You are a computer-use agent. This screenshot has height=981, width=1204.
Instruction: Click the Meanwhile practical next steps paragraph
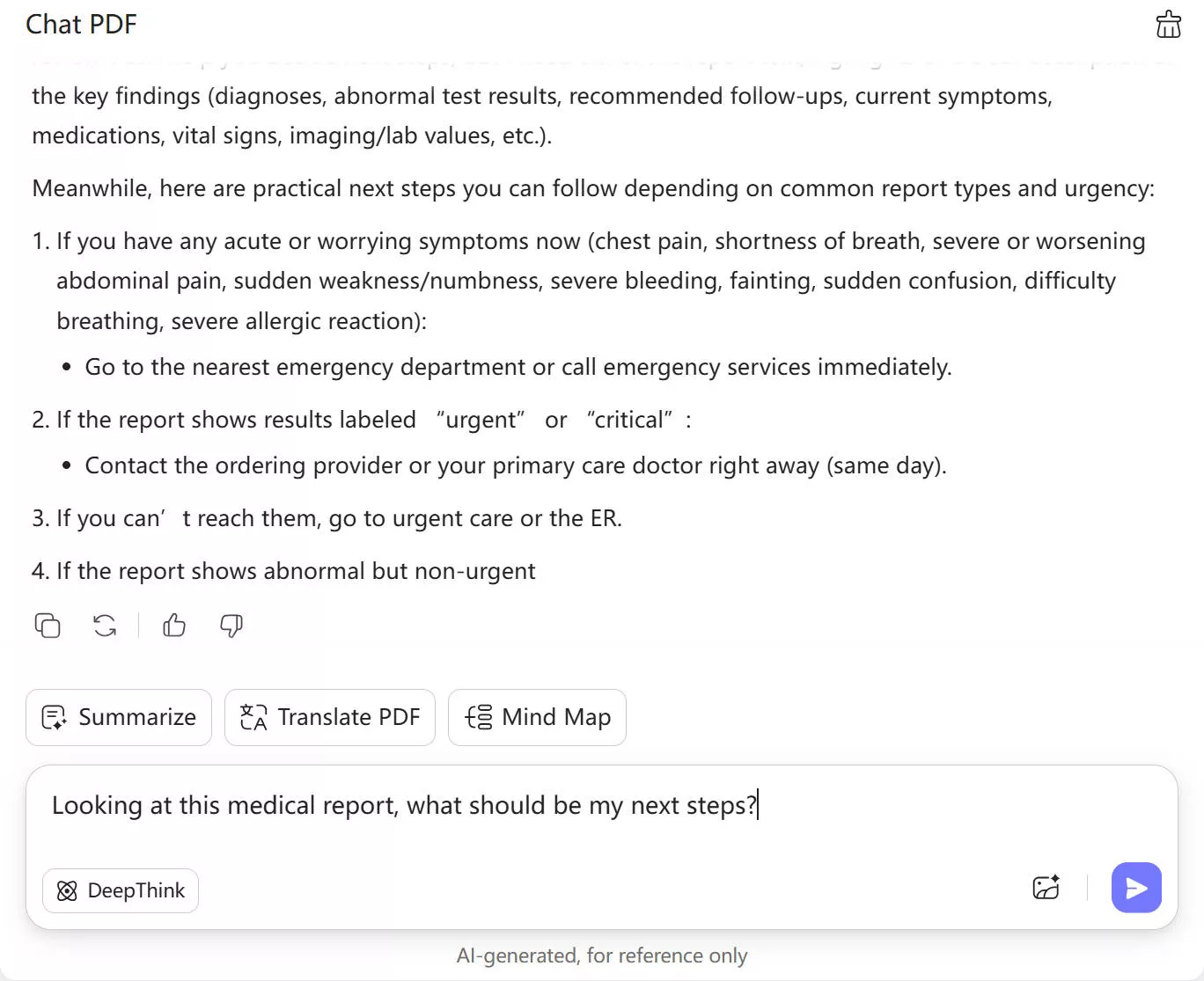pyautogui.click(x=592, y=188)
